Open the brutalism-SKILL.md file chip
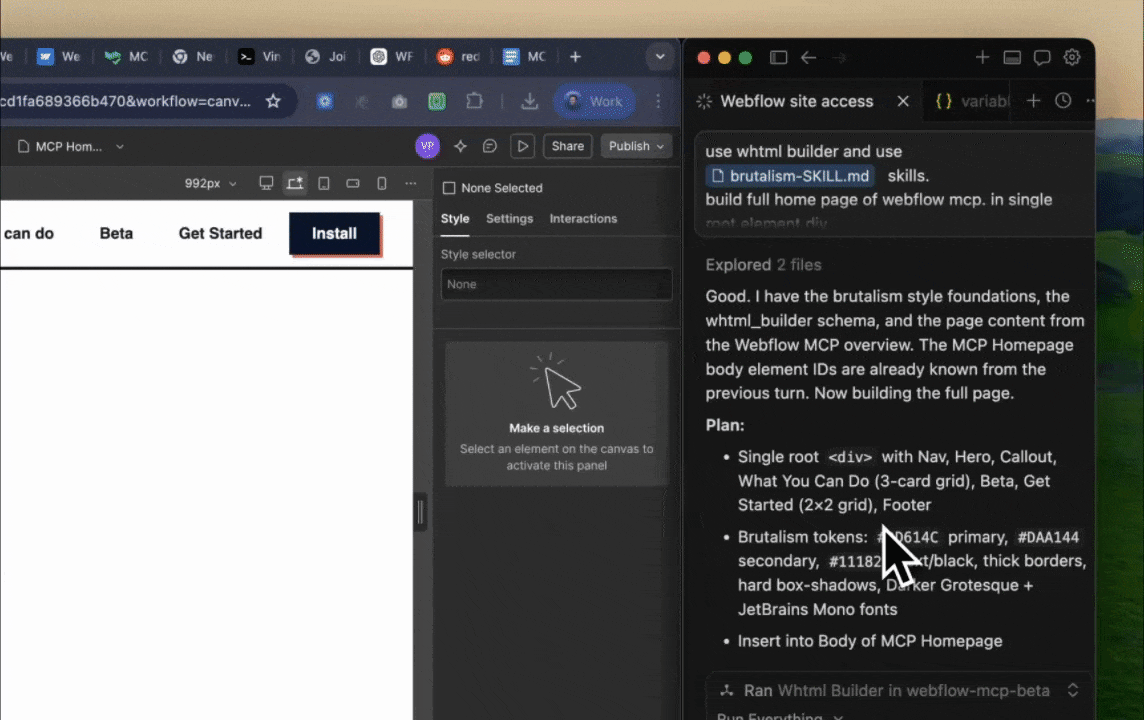Image resolution: width=1144 pixels, height=720 pixels. (789, 175)
